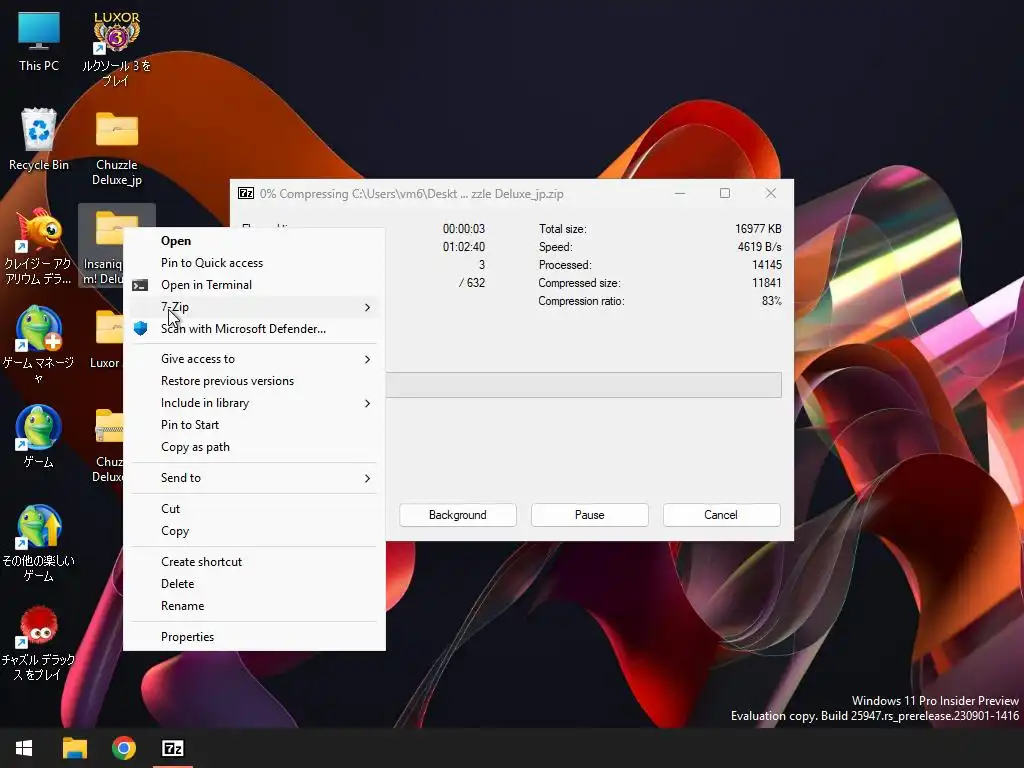
Task: Click the 7z icon in compressing window title
Action: tap(246, 193)
